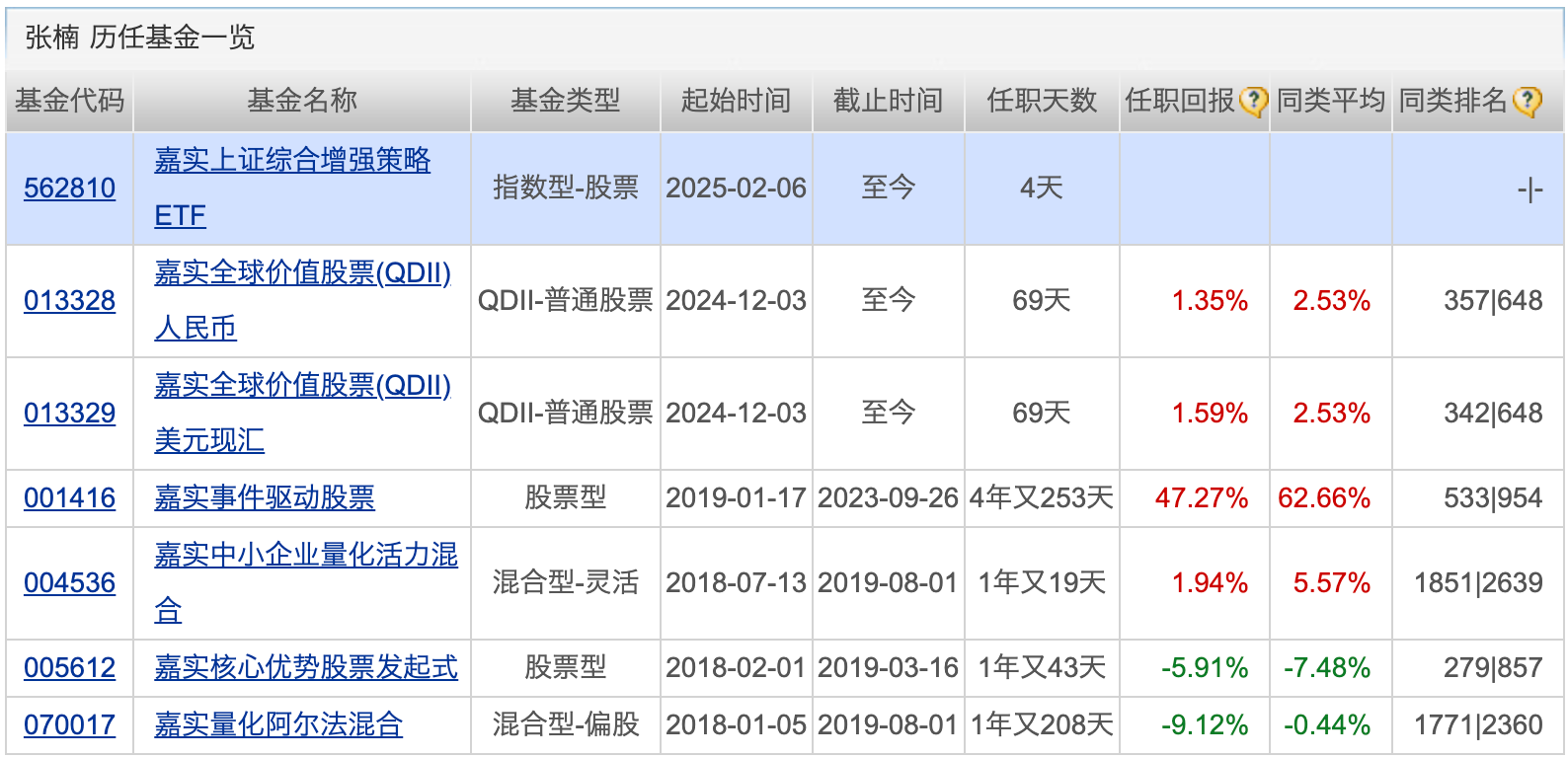Viewport: 1568px width, 758px height.
Task: Click the 基金名称 column header
Action: tap(302, 101)
